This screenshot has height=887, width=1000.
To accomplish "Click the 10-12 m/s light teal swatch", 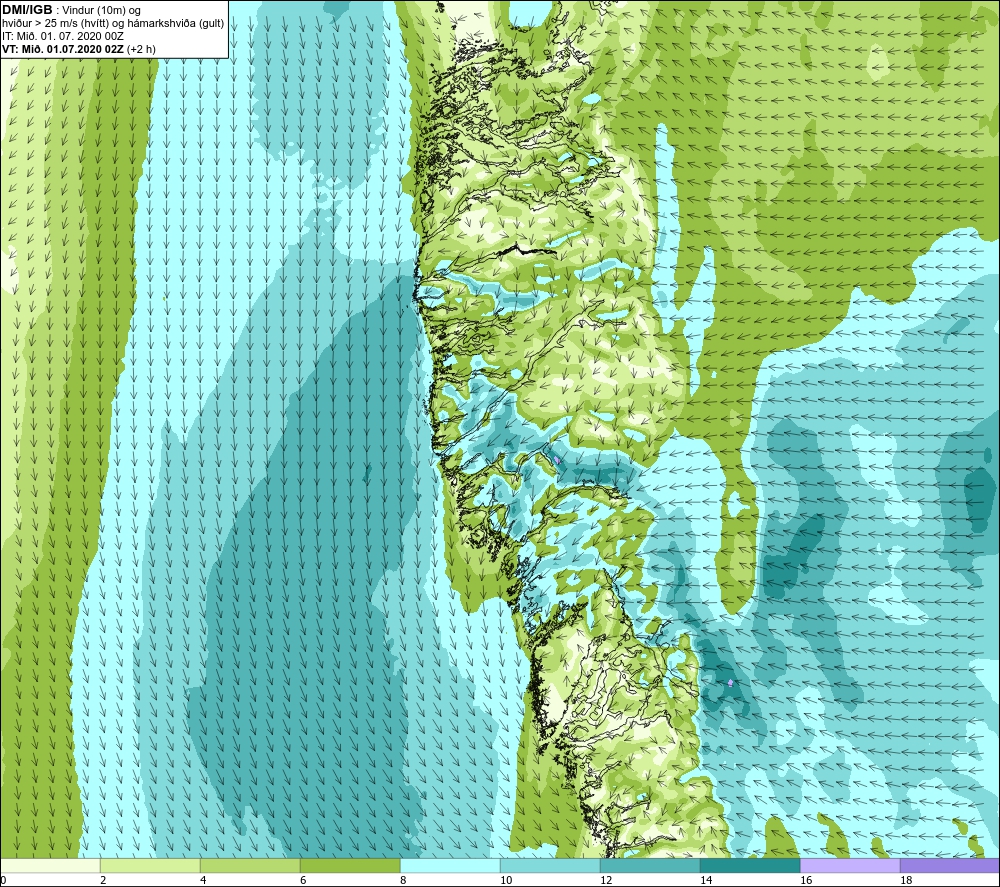I will tap(550, 865).
